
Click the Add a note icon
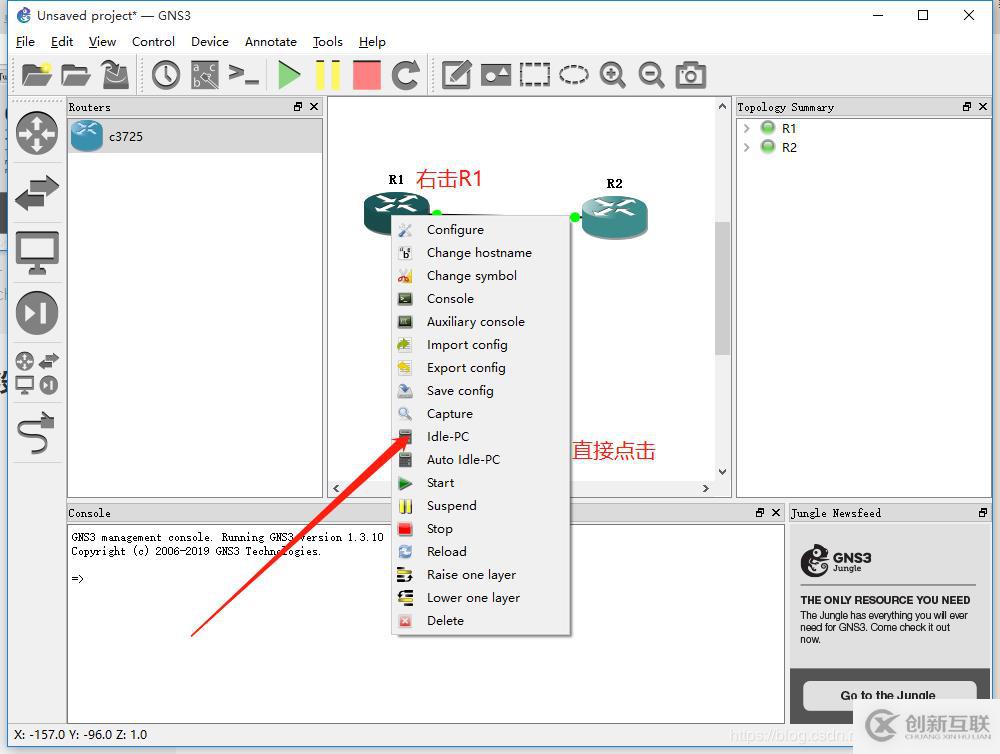pos(457,75)
